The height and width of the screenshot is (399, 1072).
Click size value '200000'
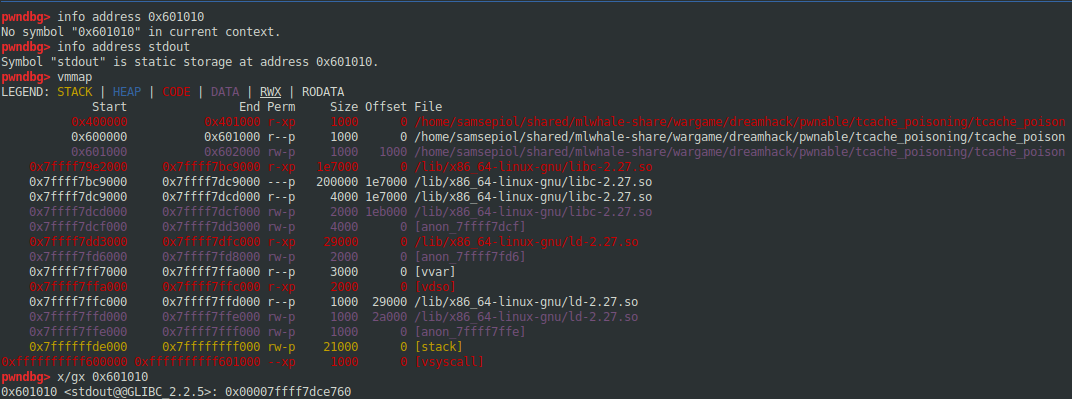(x=337, y=182)
